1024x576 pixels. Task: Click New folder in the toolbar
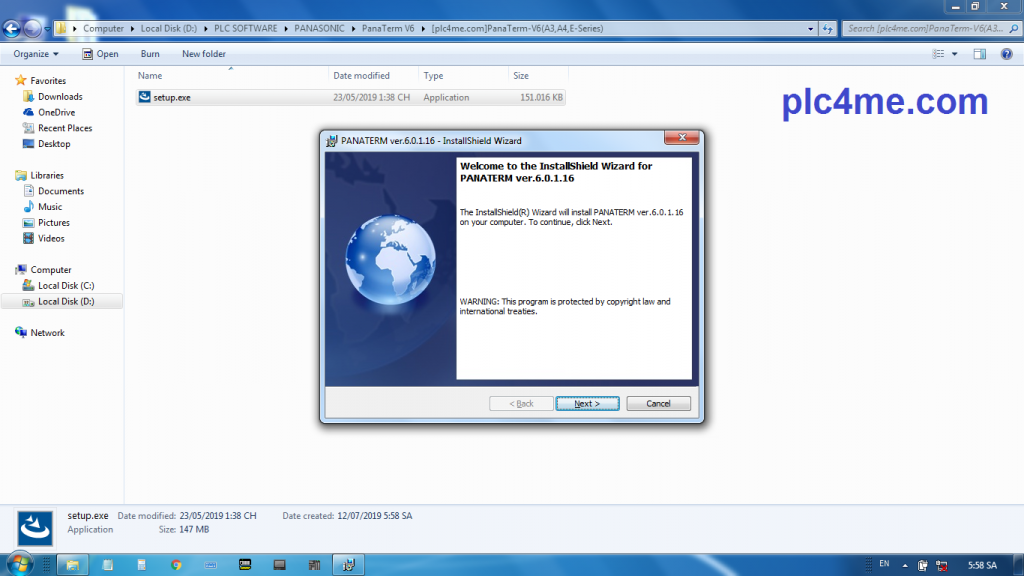[203, 54]
